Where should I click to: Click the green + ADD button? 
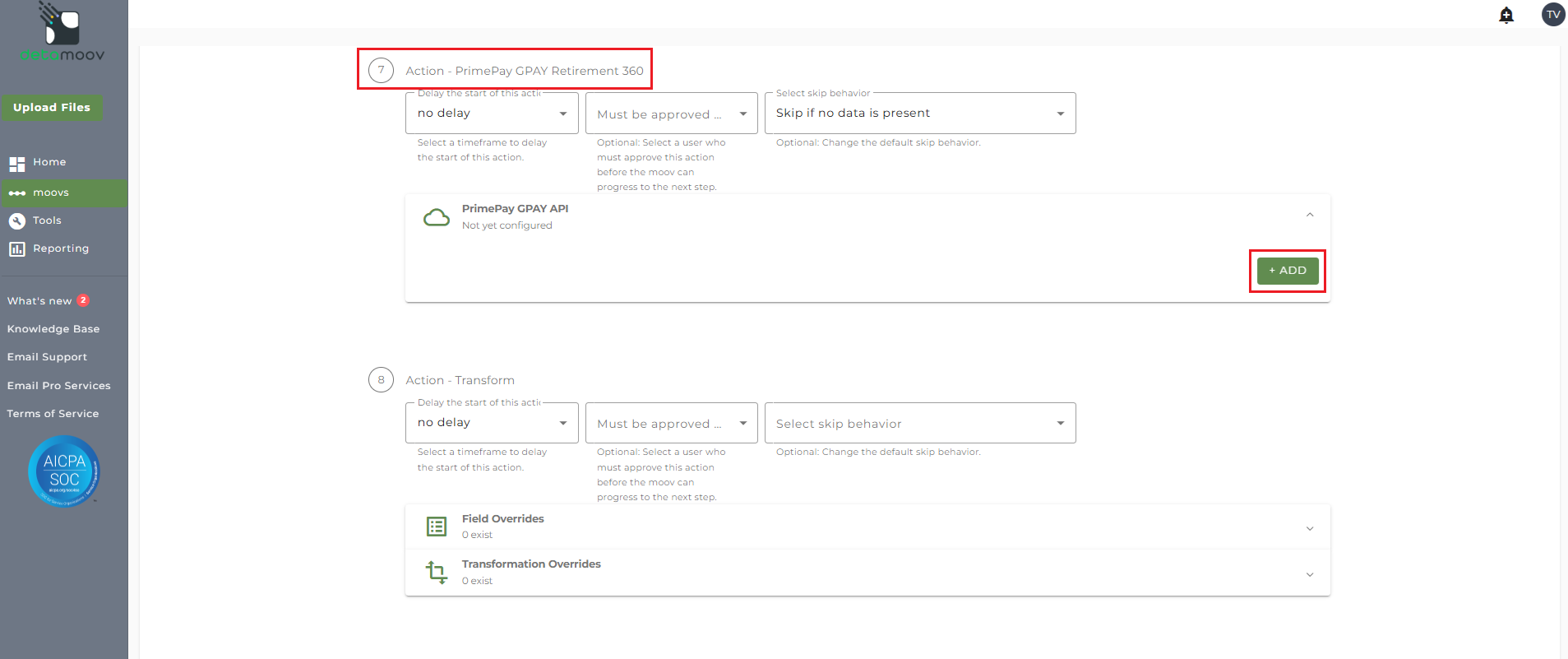pyautogui.click(x=1287, y=271)
